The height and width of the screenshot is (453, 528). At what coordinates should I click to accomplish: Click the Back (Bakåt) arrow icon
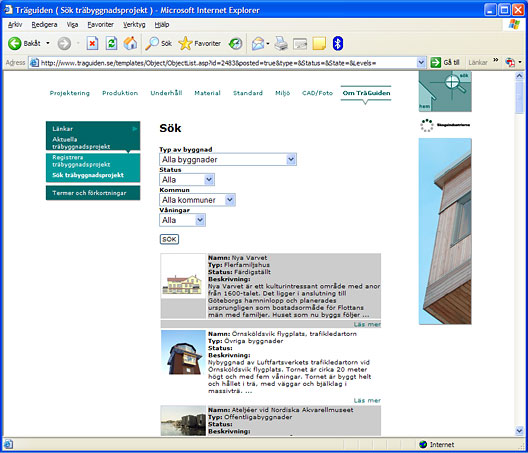point(14,43)
